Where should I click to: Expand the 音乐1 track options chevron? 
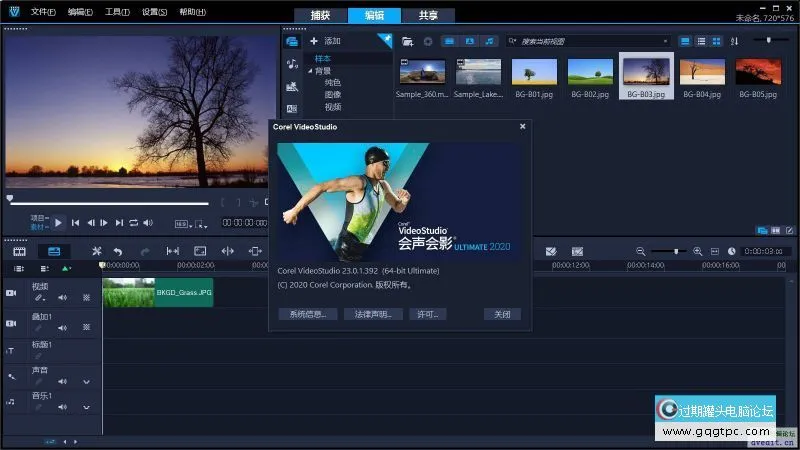click(x=86, y=407)
